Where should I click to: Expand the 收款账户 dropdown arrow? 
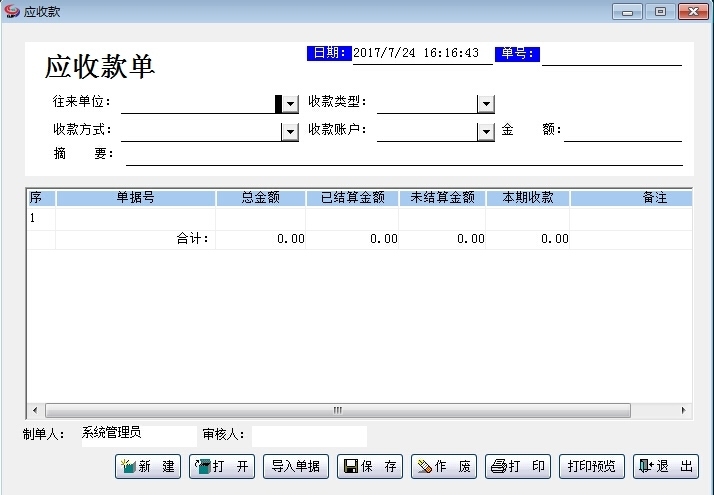tap(486, 132)
